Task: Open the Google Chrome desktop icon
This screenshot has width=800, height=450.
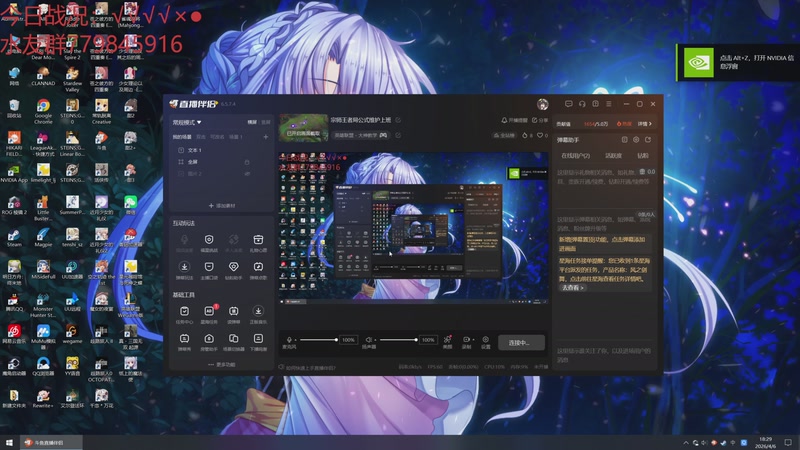Action: pos(43,112)
